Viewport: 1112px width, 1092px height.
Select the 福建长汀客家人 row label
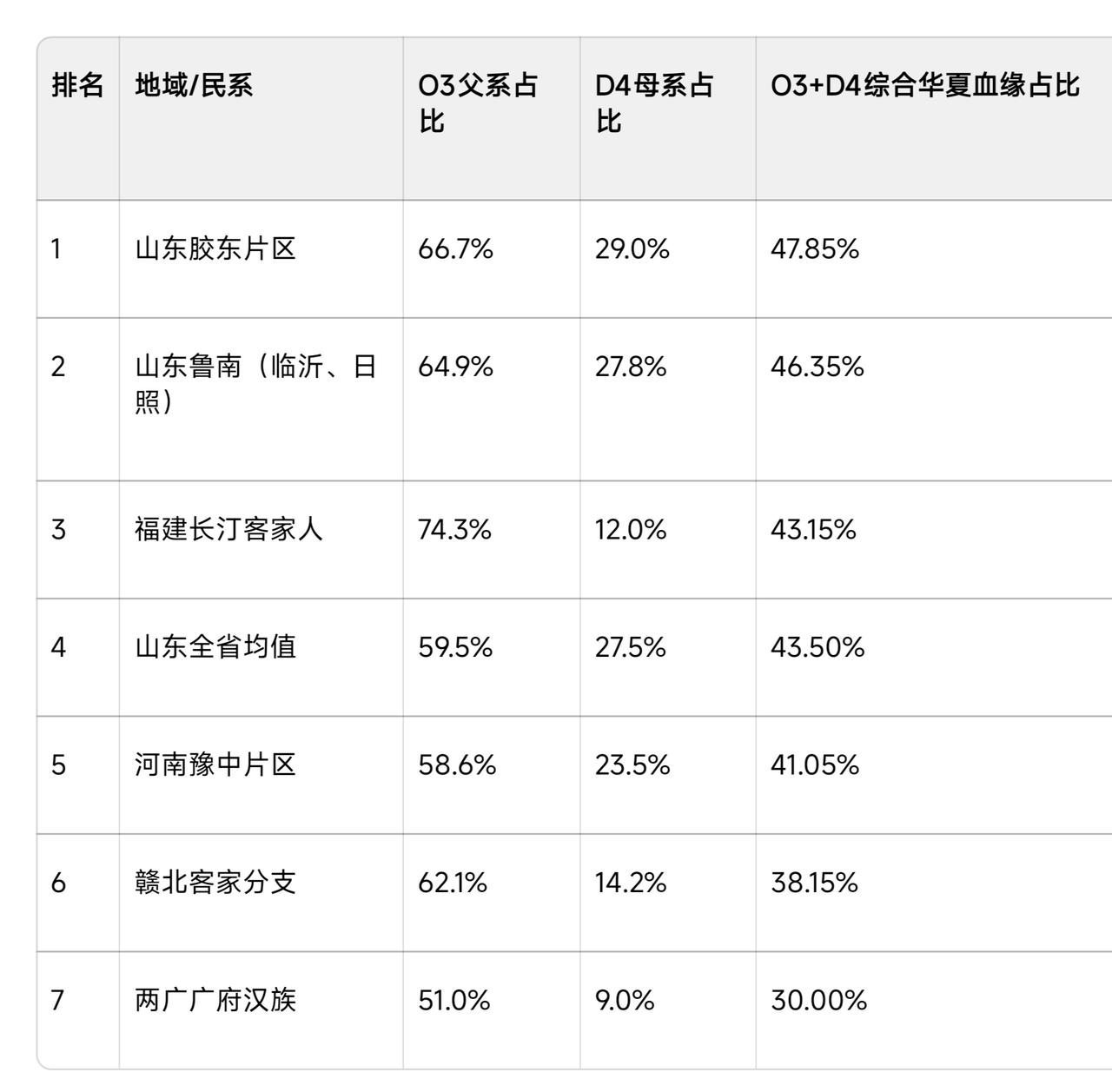click(228, 529)
